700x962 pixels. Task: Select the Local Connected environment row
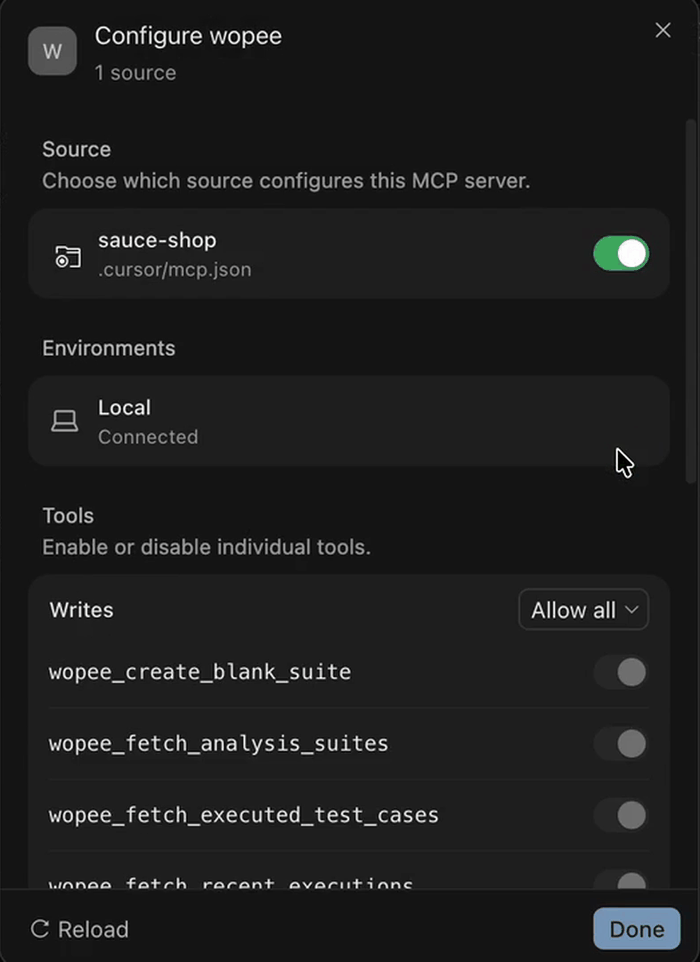(348, 421)
